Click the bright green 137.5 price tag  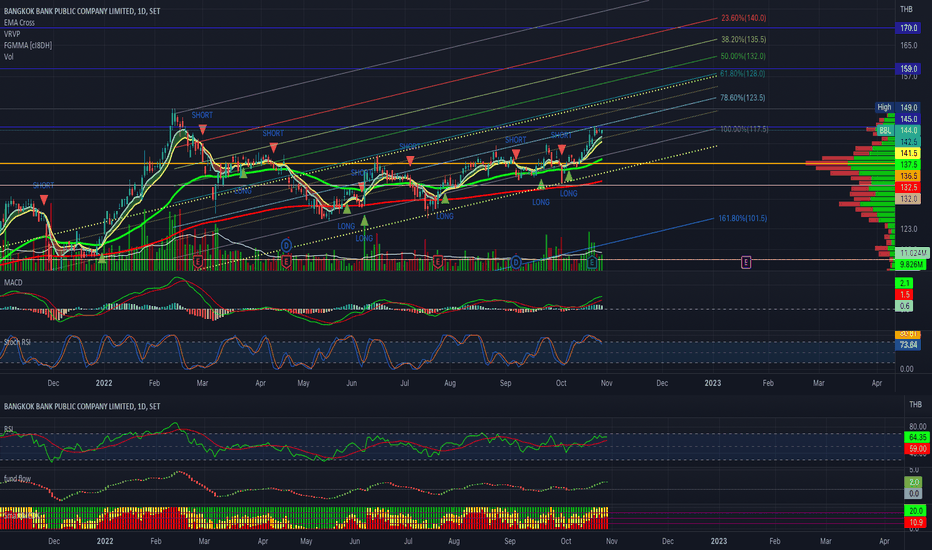pyautogui.click(x=908, y=165)
